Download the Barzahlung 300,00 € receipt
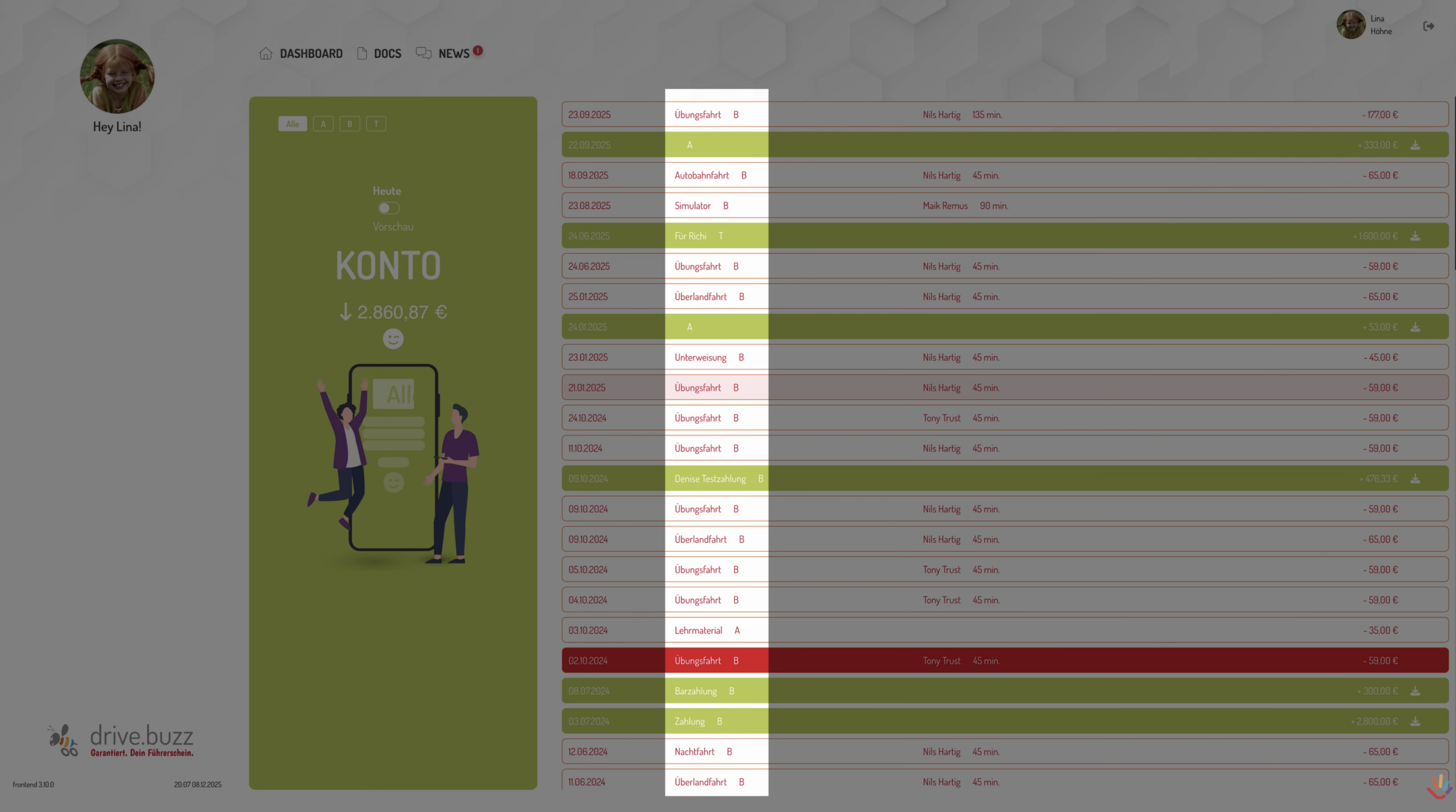Screen dimensions: 1456x812 coord(1415,691)
